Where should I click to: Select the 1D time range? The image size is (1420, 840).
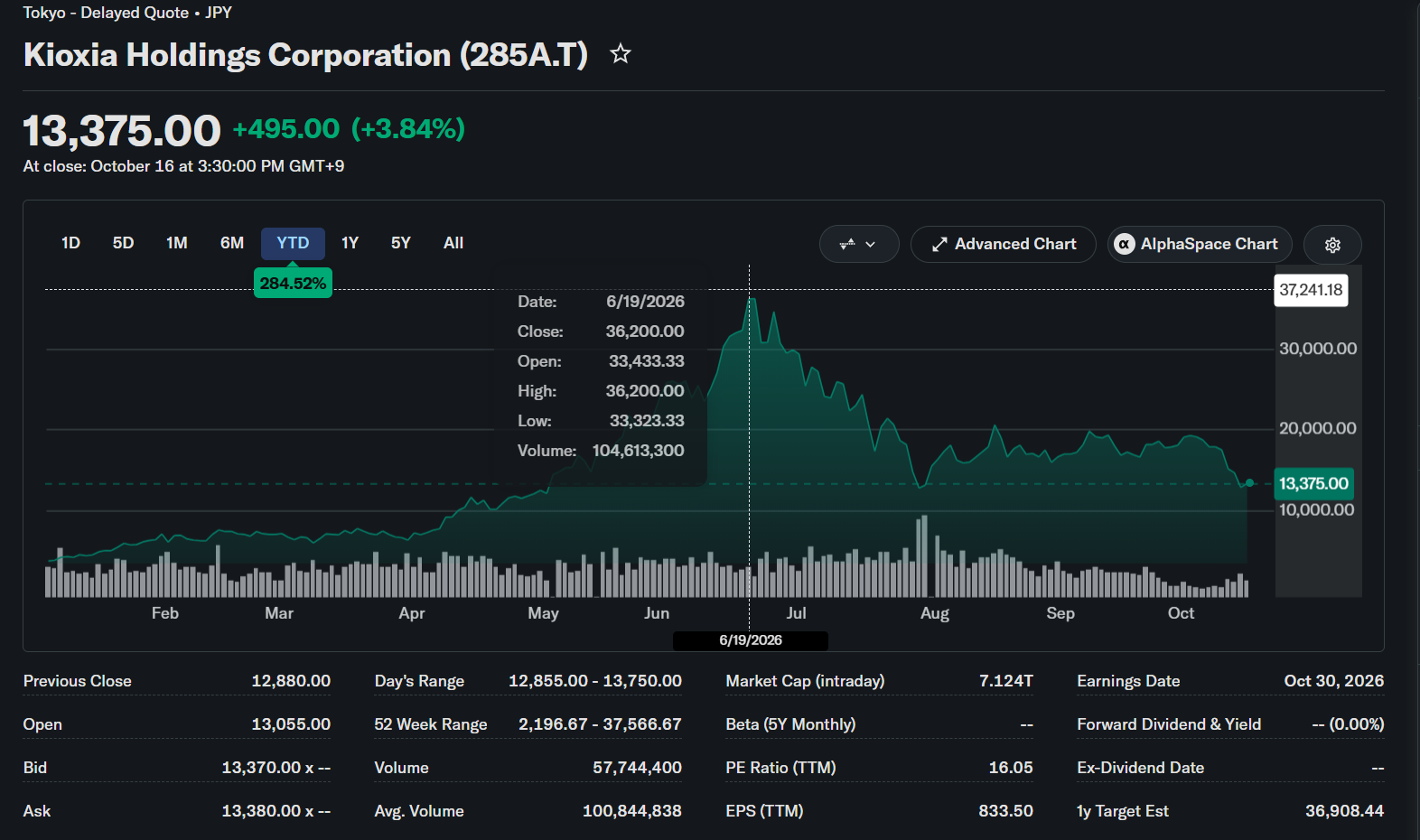click(x=70, y=243)
